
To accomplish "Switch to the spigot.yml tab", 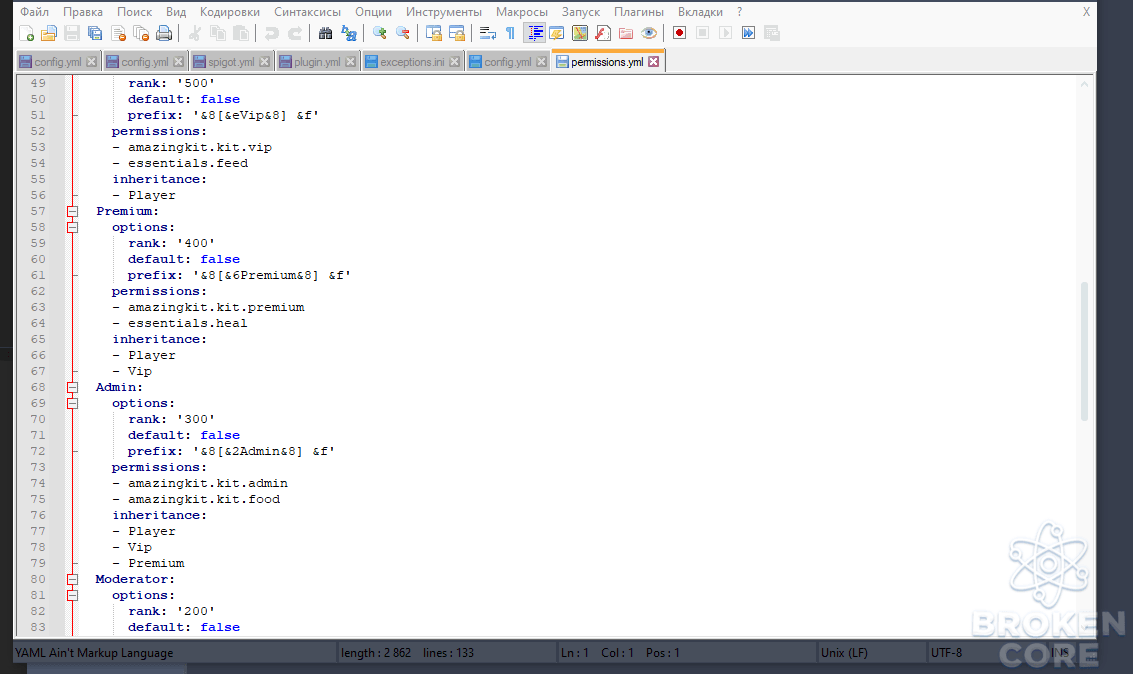I will tap(231, 62).
